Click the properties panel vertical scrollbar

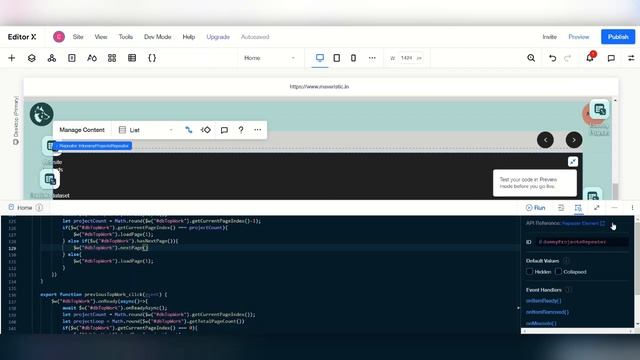tap(637, 257)
